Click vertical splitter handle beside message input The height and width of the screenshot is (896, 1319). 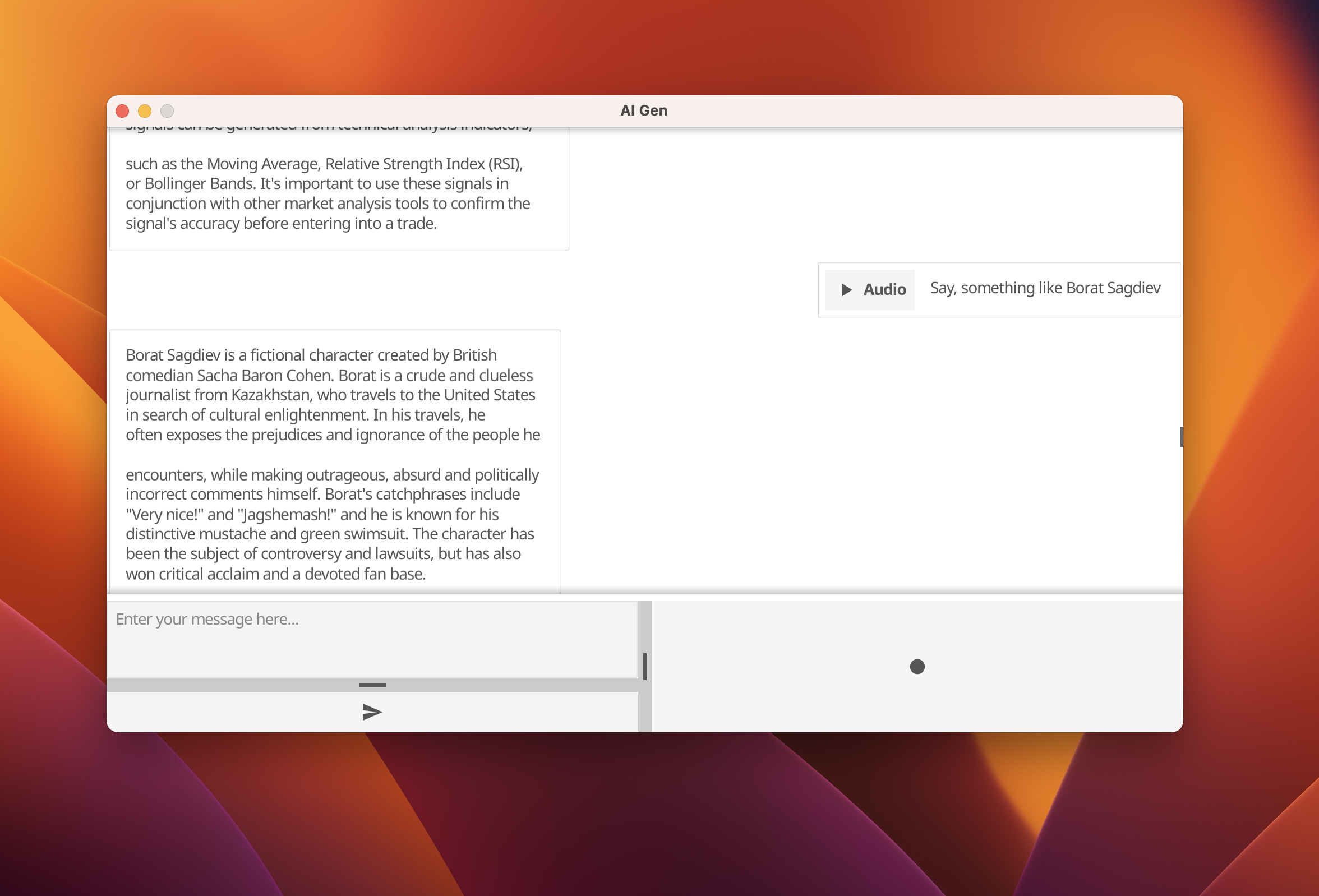tap(645, 666)
